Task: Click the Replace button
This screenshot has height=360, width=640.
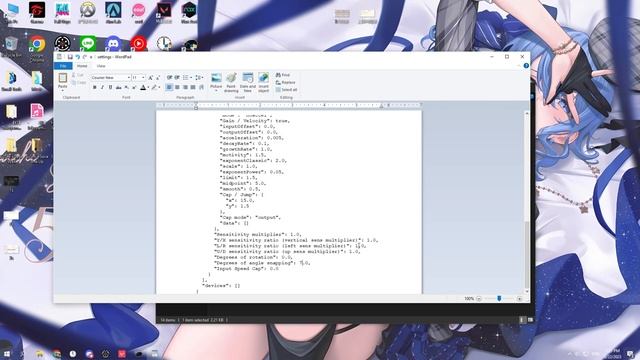Action: pyautogui.click(x=285, y=82)
